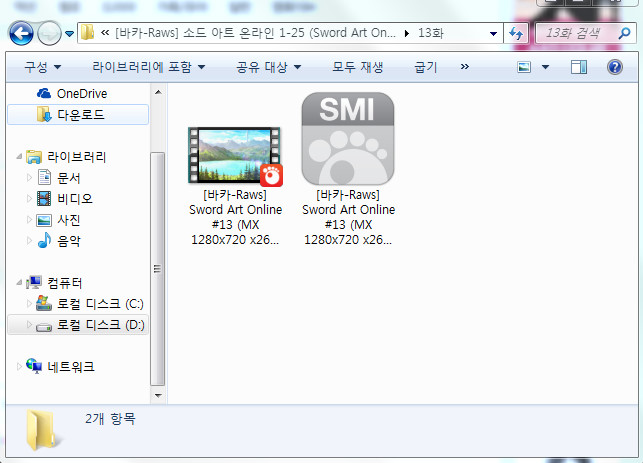Expand the 문서 library node
This screenshot has height=463, width=643.
click(x=29, y=178)
